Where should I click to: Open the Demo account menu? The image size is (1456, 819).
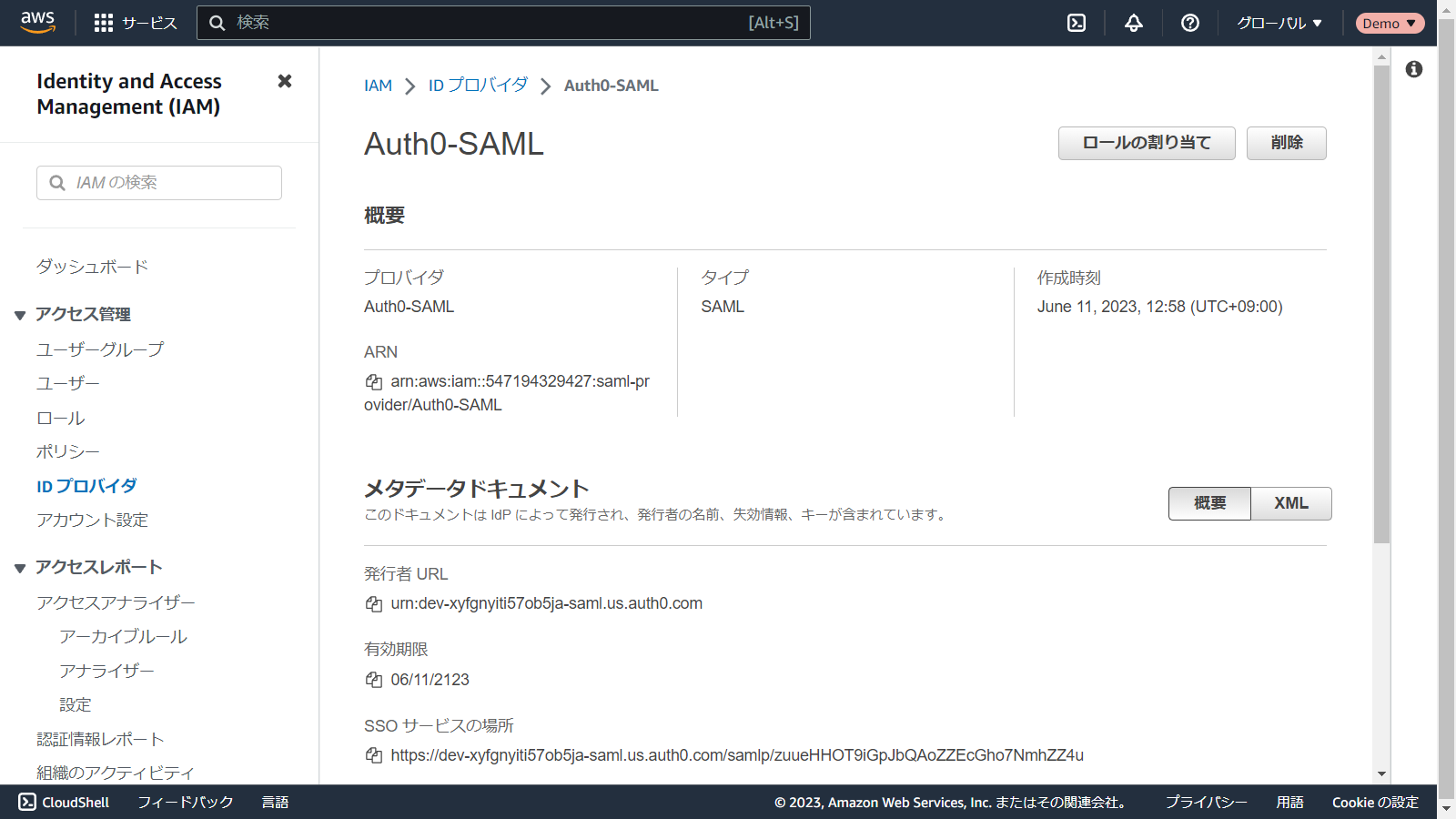1389,23
